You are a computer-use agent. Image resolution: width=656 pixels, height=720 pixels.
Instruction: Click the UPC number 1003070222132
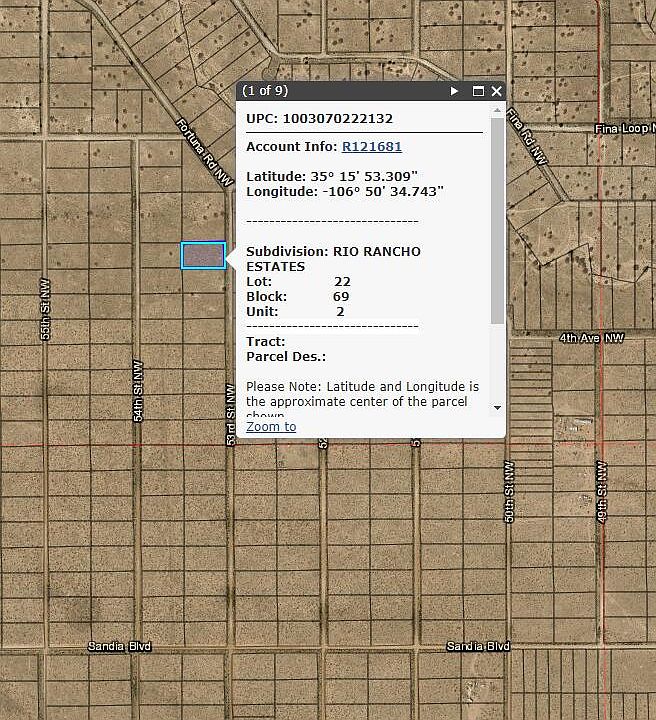pyautogui.click(x=337, y=118)
